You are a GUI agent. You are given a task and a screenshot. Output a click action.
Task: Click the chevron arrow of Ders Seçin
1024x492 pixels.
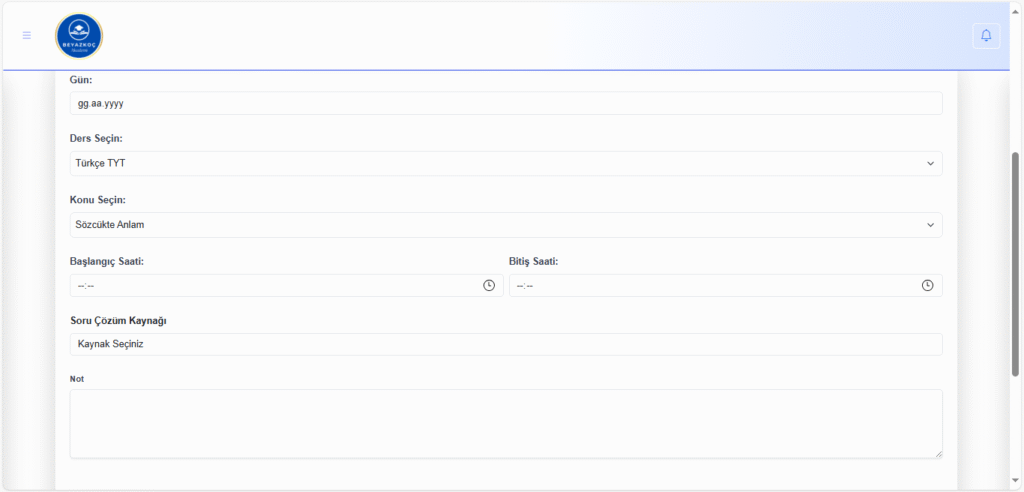[930, 164]
